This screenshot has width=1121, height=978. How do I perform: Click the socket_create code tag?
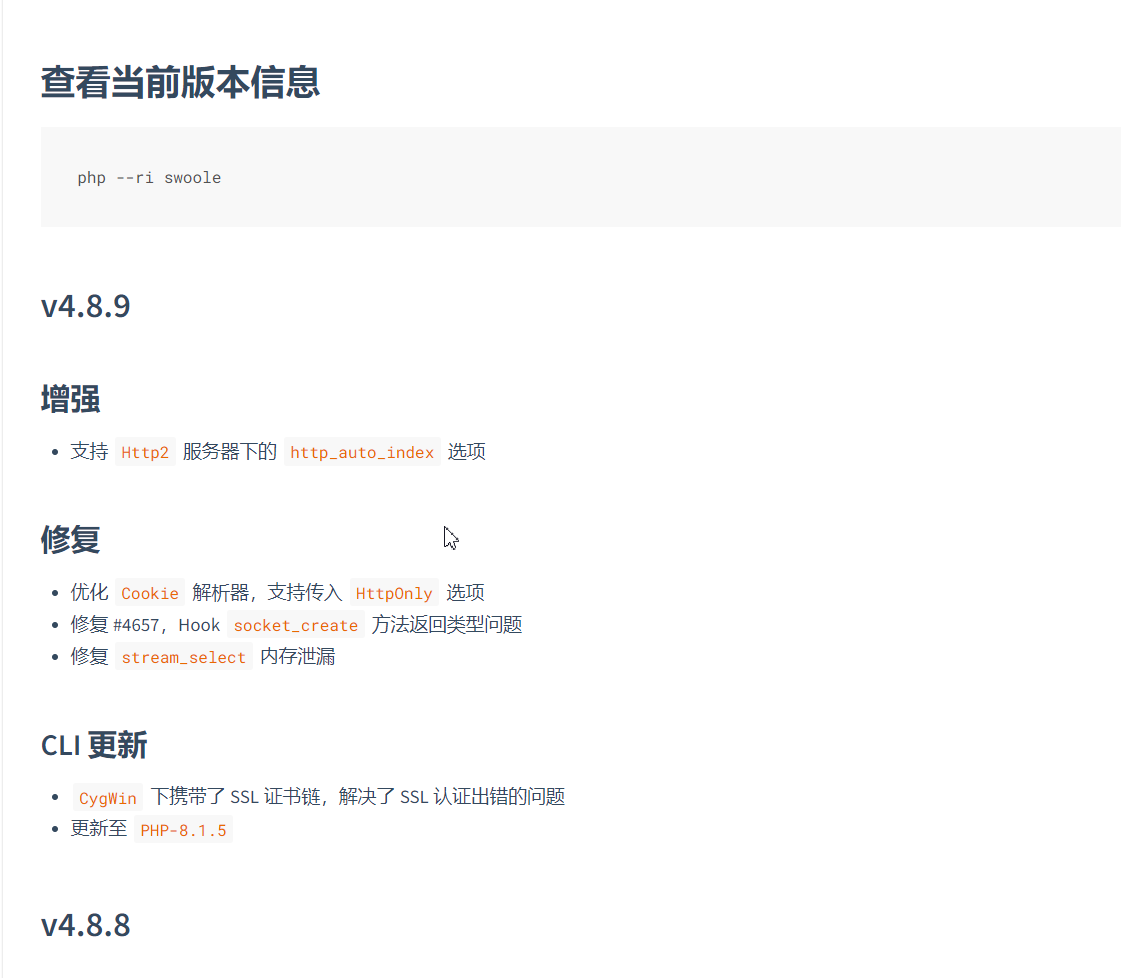point(296,626)
